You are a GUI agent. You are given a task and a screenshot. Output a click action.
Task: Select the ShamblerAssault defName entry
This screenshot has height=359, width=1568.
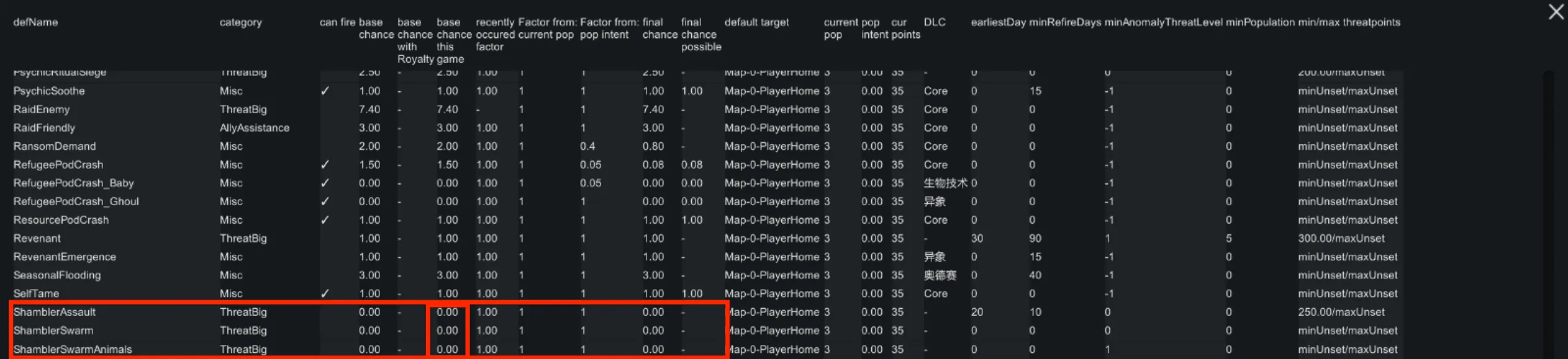pos(55,312)
